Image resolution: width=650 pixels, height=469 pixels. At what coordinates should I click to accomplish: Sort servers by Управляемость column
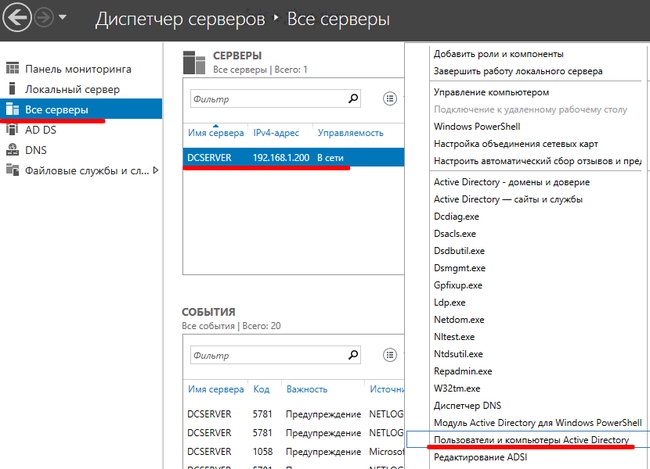pos(351,133)
